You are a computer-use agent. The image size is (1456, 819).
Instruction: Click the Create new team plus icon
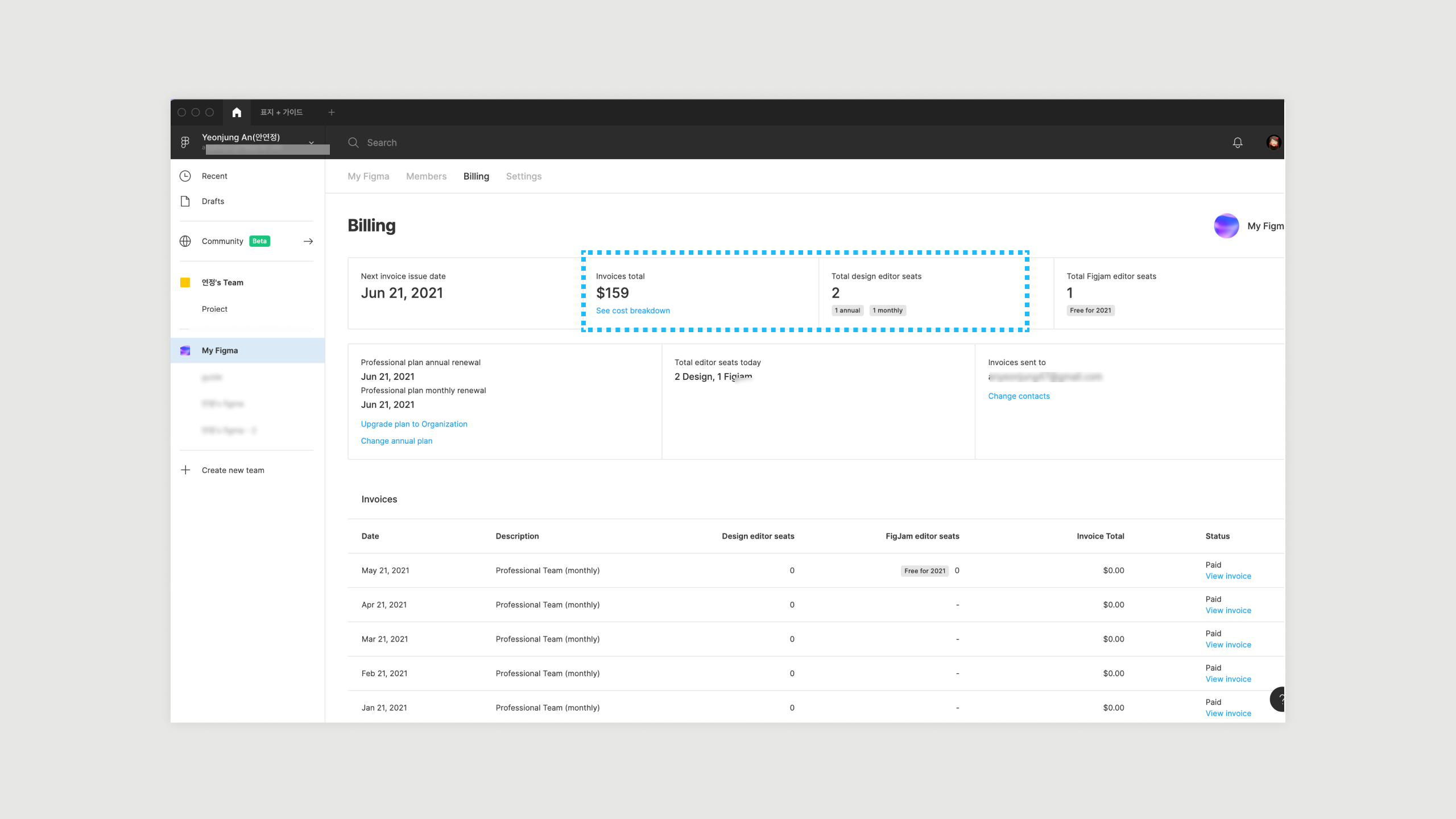(185, 470)
